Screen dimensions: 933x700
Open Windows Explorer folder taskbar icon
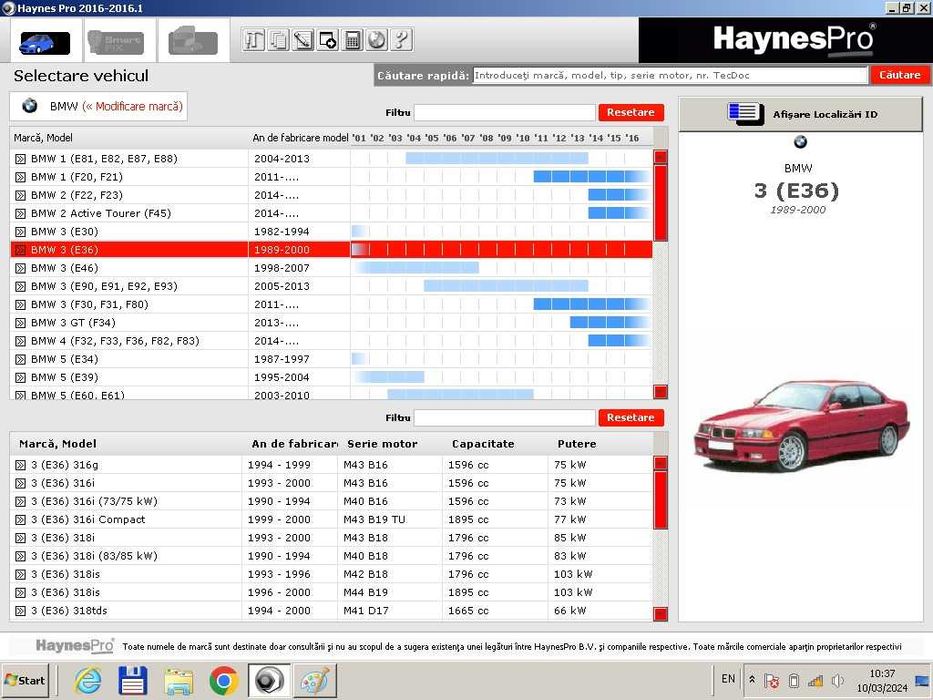click(x=179, y=680)
